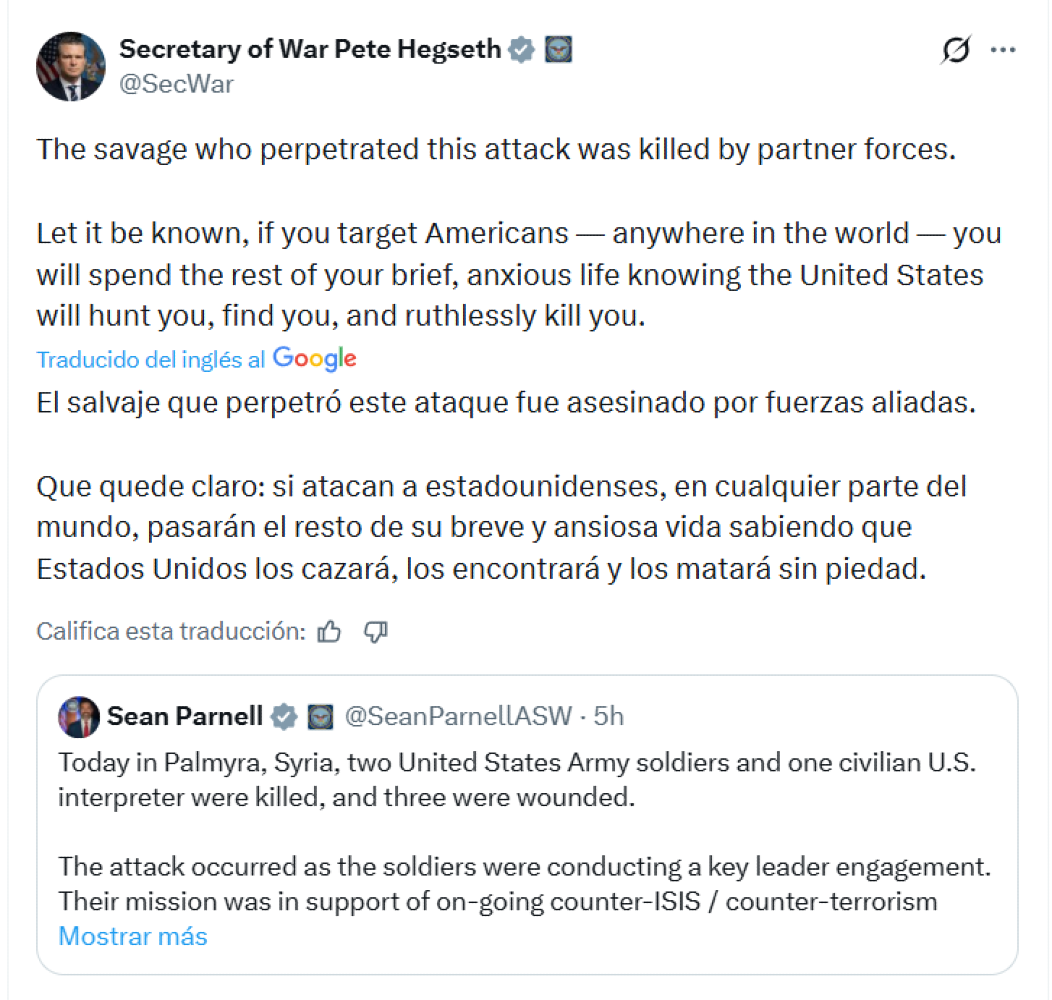Click the seal badge beside Sean Parnell

tap(320, 716)
